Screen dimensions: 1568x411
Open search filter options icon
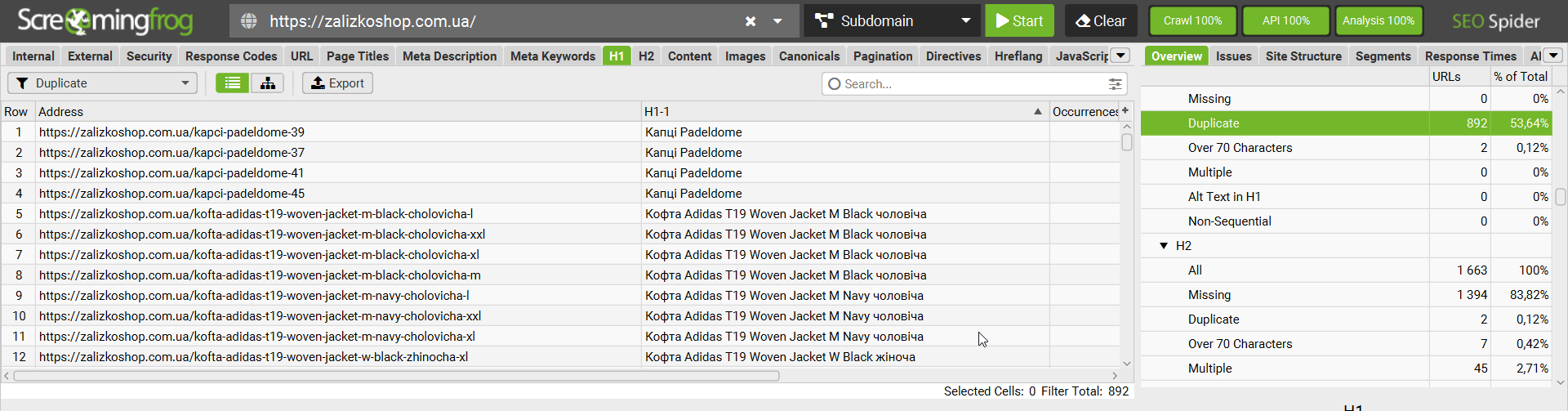(x=1115, y=84)
